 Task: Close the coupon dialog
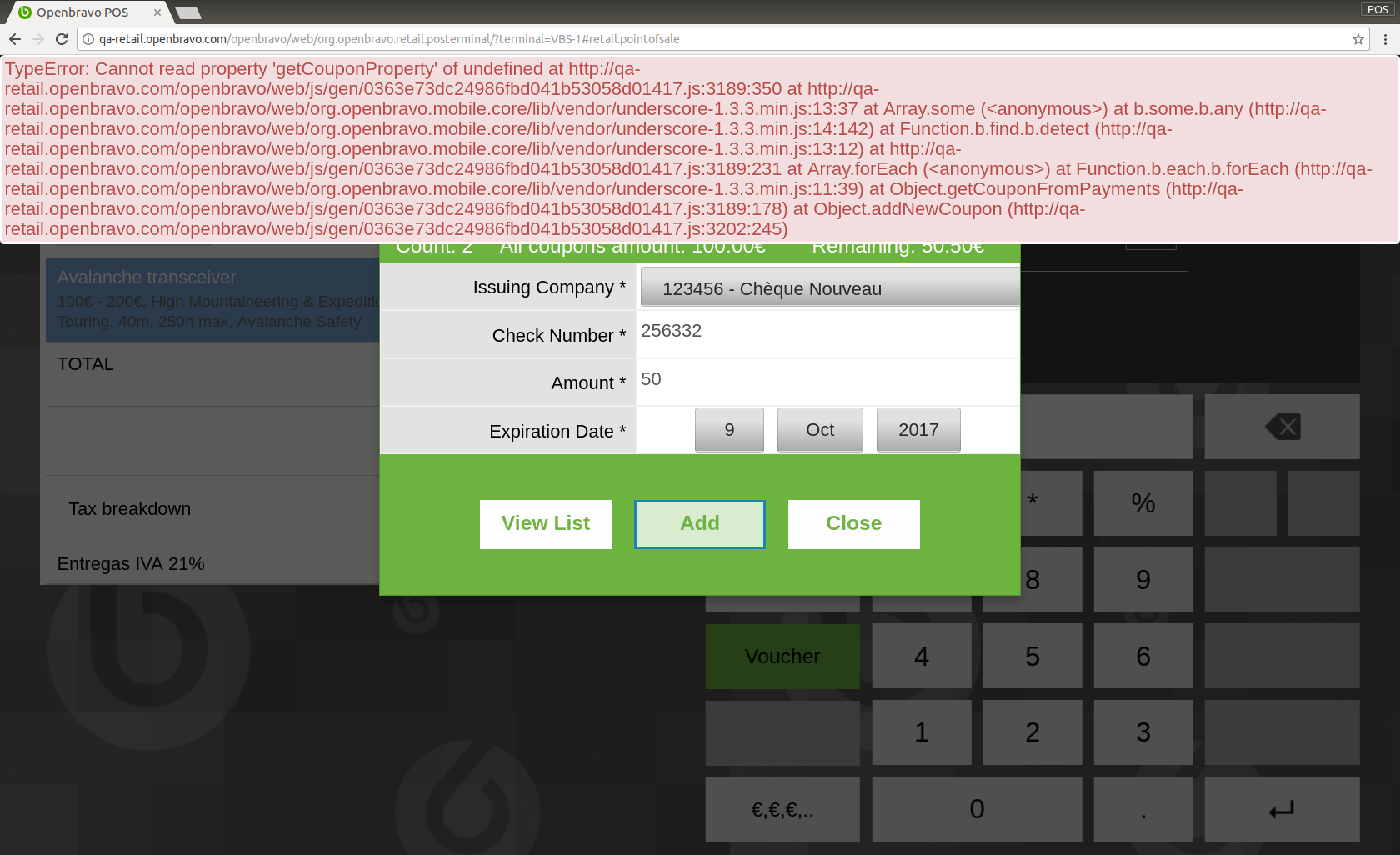click(x=853, y=524)
